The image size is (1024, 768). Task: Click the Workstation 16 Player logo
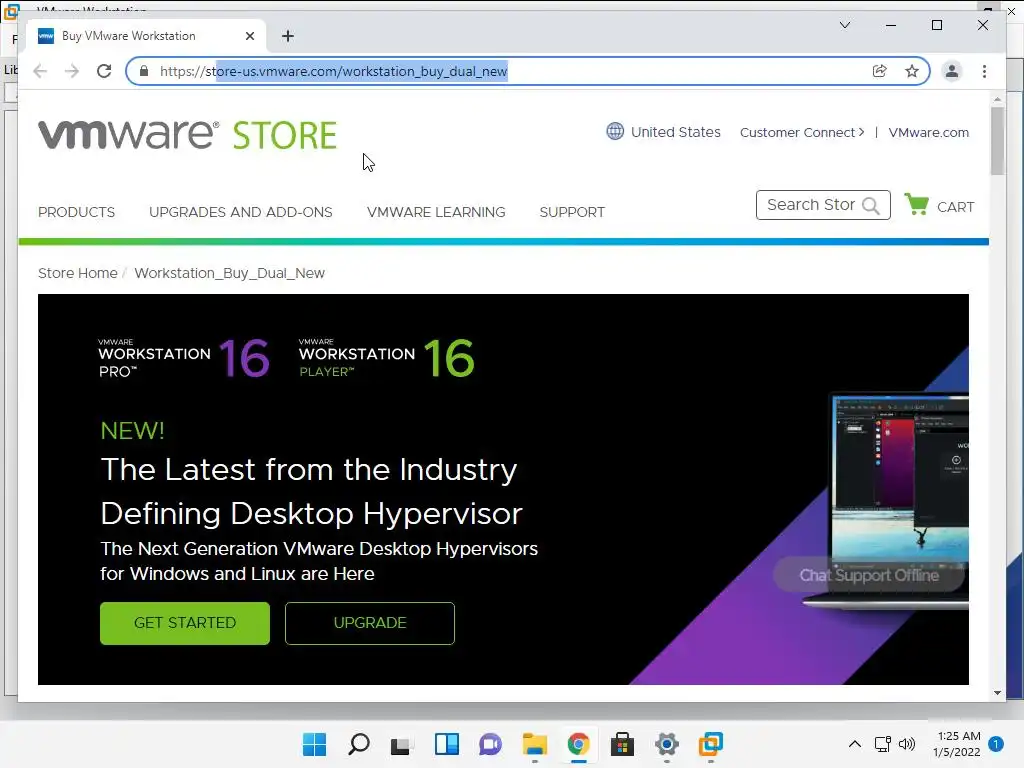[387, 358]
